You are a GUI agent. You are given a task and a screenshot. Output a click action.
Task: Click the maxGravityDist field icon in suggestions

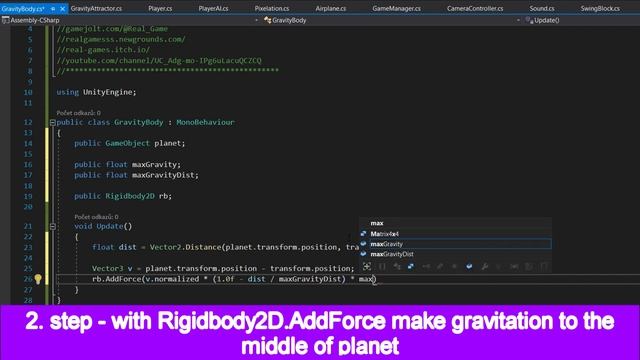coord(363,254)
